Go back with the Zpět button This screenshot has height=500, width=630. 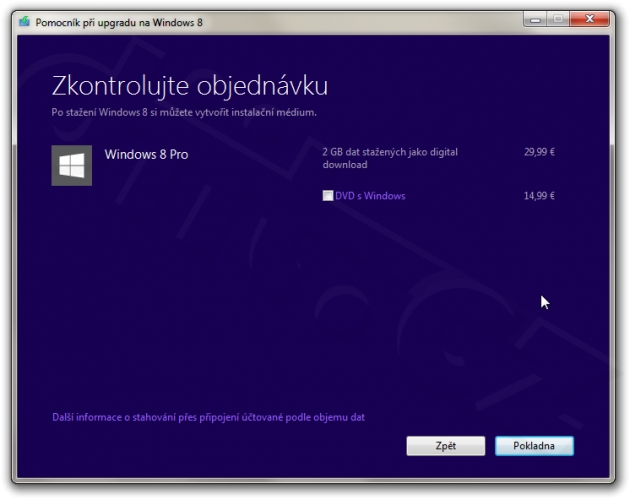[x=446, y=446]
